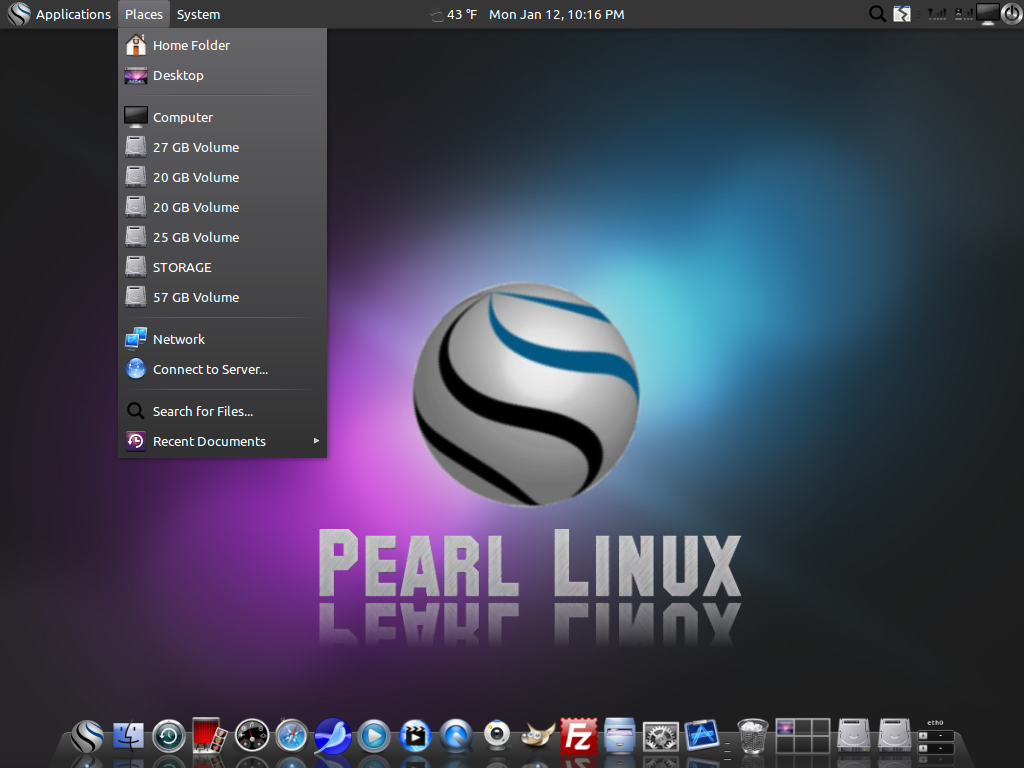The width and height of the screenshot is (1024, 768).
Task: Open the Trash in the dock
Action: point(752,736)
